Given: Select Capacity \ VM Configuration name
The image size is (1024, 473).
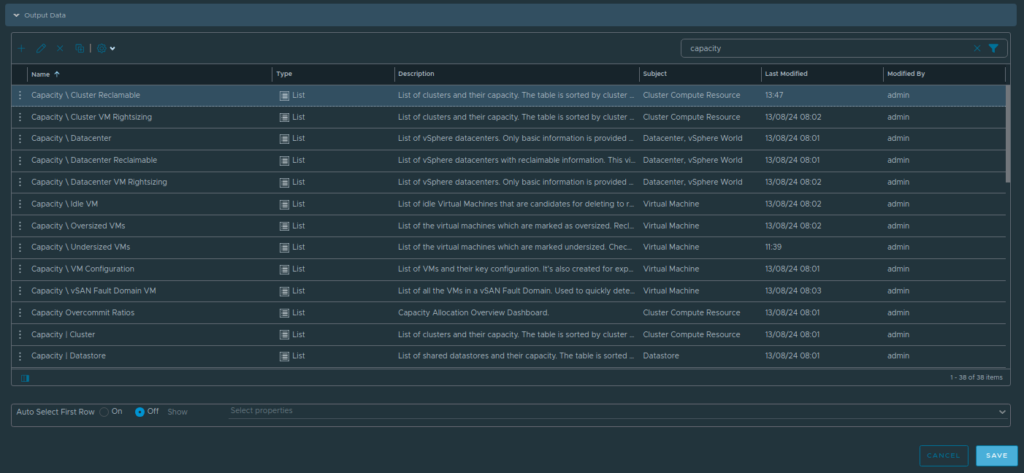Looking at the screenshot, I should tap(83, 269).
